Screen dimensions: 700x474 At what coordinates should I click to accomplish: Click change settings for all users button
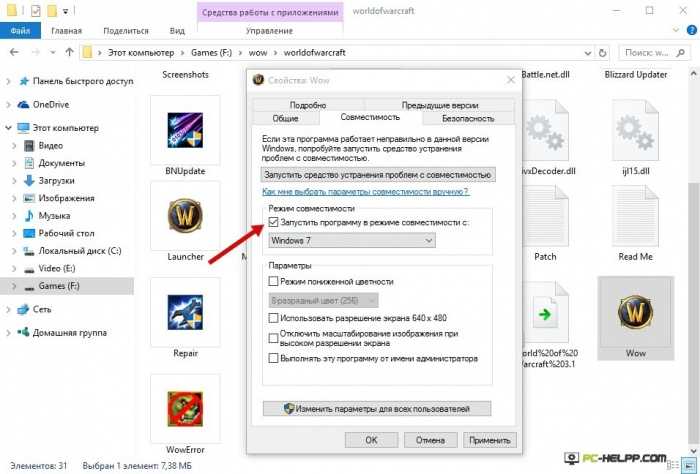tap(377, 409)
